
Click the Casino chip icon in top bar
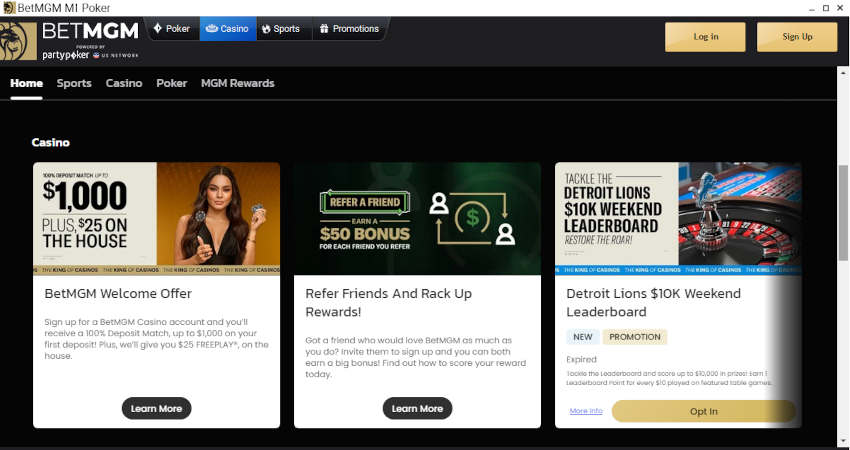point(211,29)
